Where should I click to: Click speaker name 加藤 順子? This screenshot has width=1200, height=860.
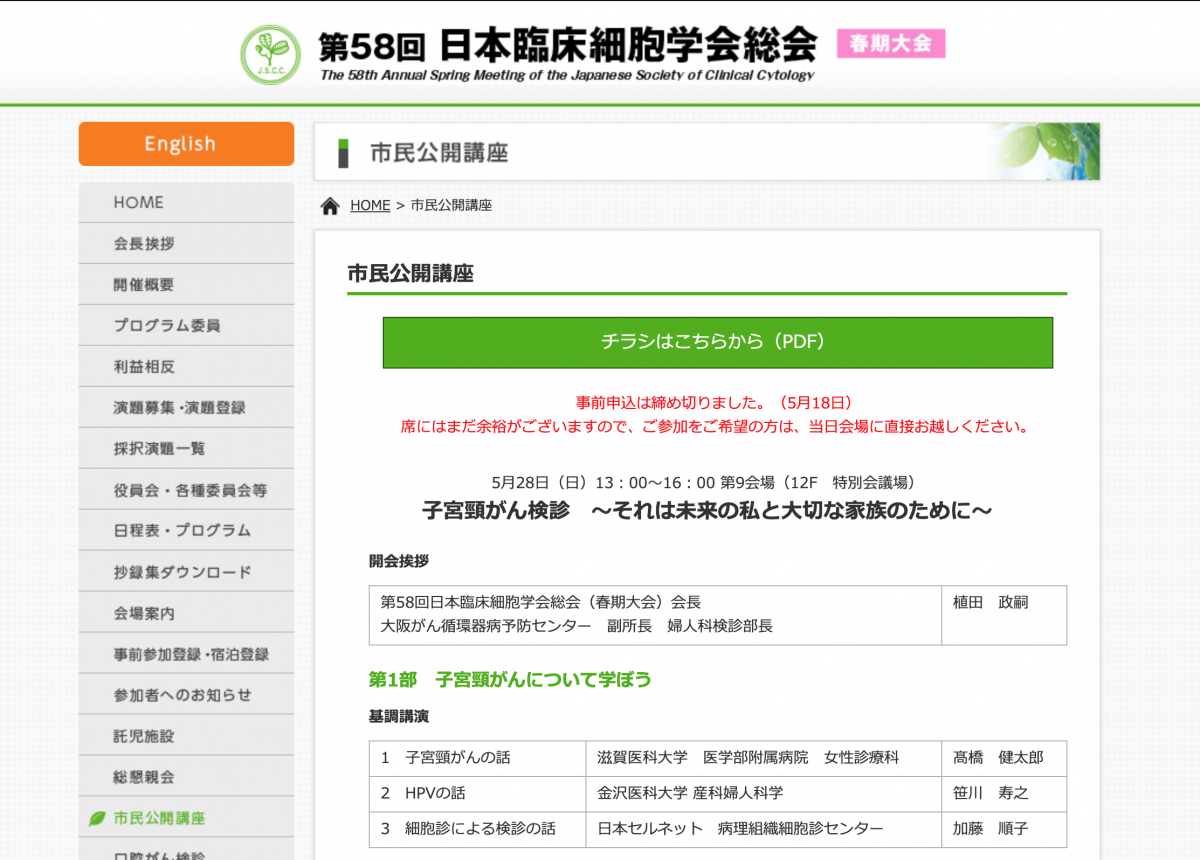(x=991, y=829)
